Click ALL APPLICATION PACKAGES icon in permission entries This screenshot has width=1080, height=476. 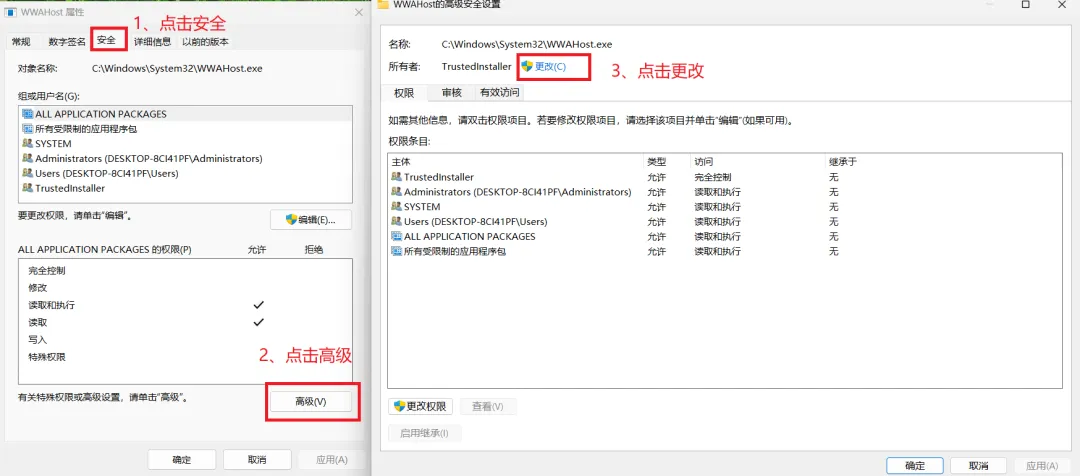[396, 236]
